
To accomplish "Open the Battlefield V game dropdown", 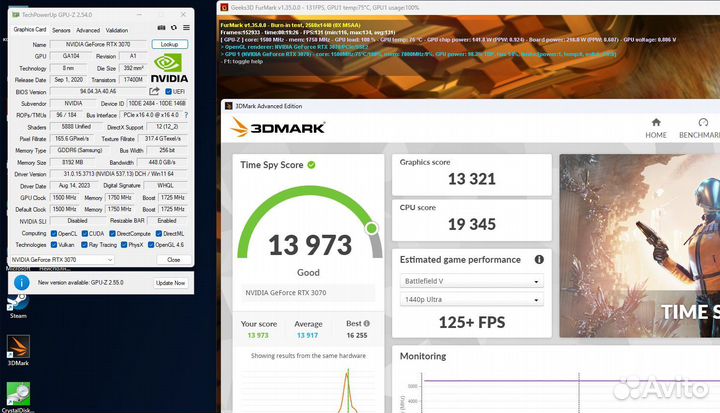I will pos(472,281).
